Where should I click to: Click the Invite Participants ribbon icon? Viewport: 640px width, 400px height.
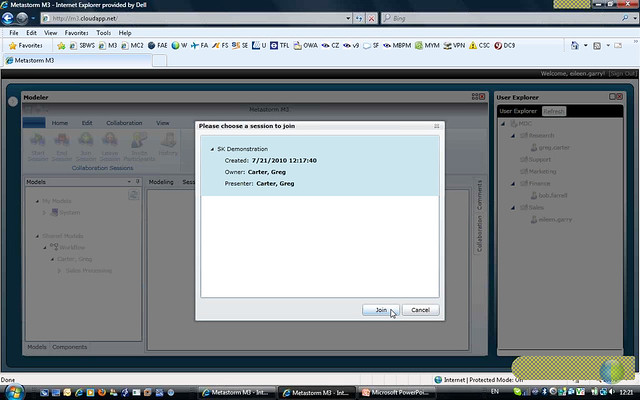(139, 147)
